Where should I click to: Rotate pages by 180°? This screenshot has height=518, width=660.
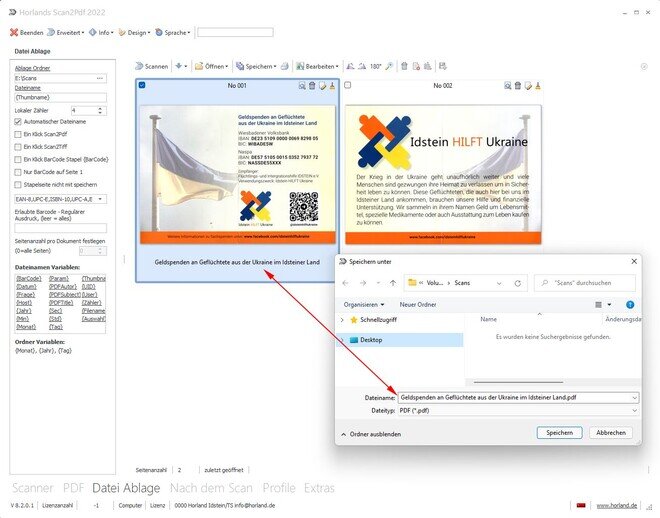[375, 66]
